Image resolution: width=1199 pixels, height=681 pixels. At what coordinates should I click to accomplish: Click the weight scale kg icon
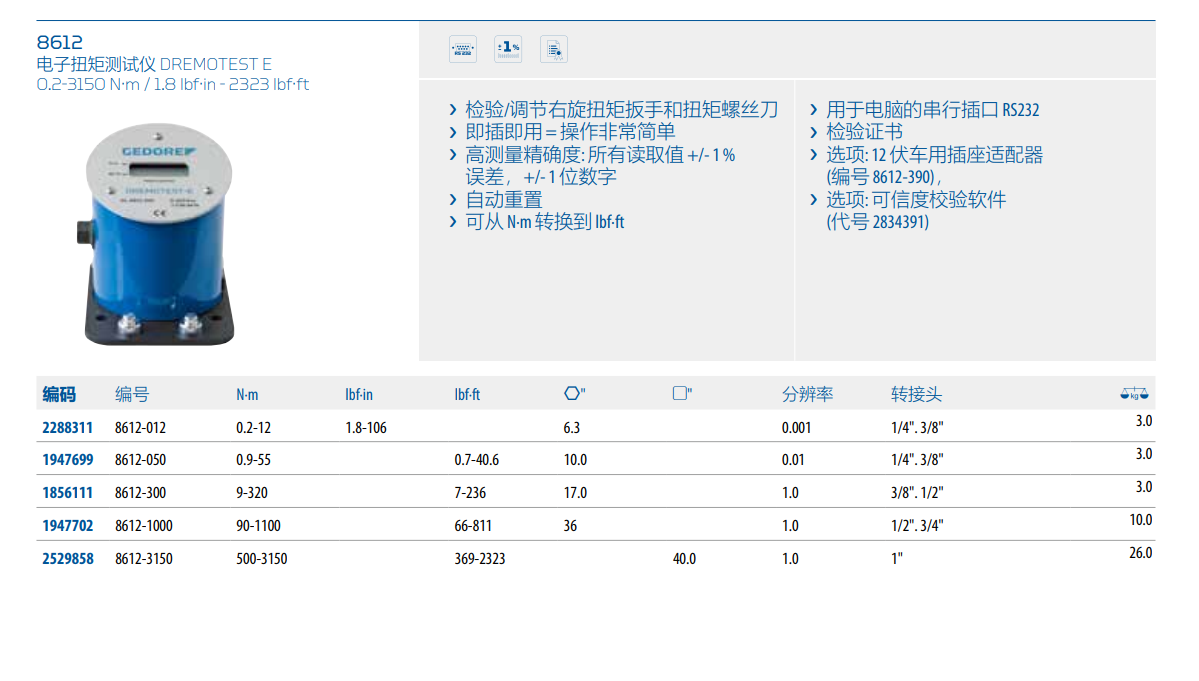[1135, 394]
